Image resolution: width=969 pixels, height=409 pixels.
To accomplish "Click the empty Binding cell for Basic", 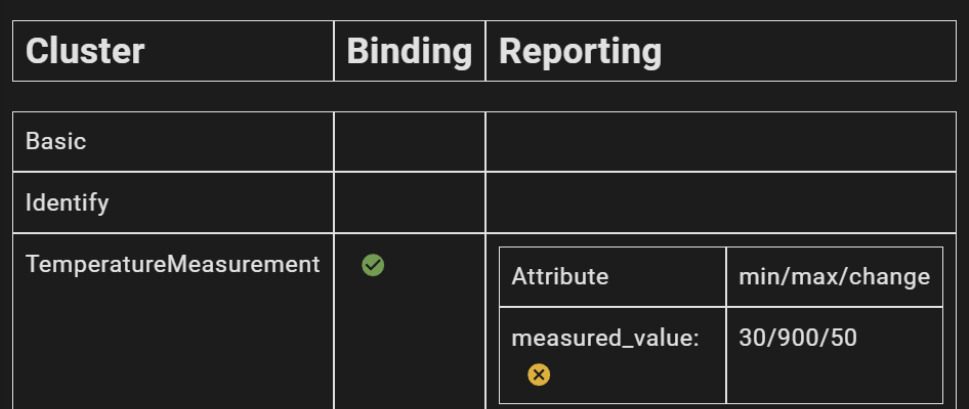I will [x=409, y=142].
